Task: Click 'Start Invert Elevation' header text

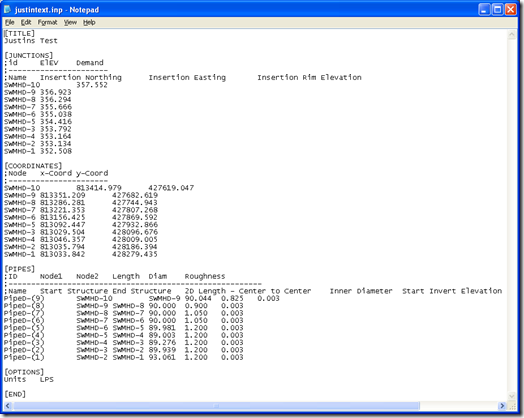Action: 452,291
